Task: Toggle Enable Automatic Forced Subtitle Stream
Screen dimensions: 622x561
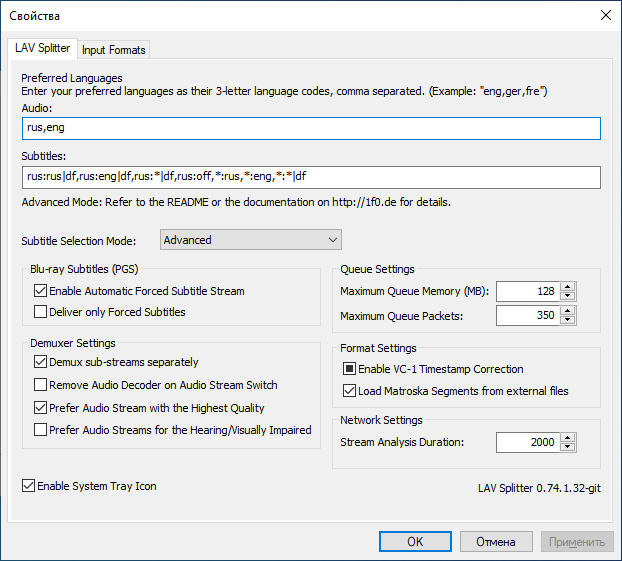Action: pyautogui.click(x=41, y=291)
